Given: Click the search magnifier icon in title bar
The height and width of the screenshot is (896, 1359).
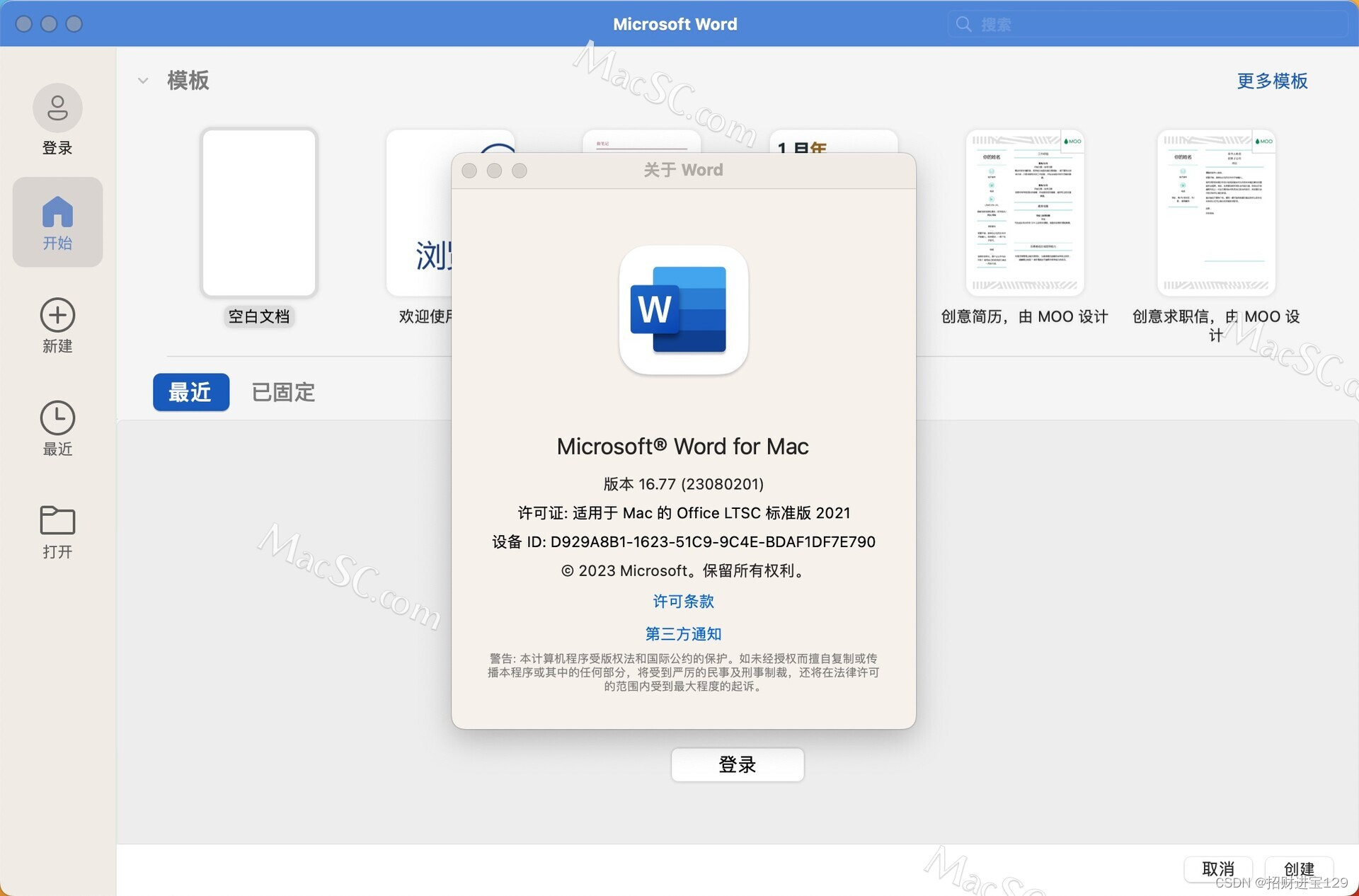Looking at the screenshot, I should [963, 24].
